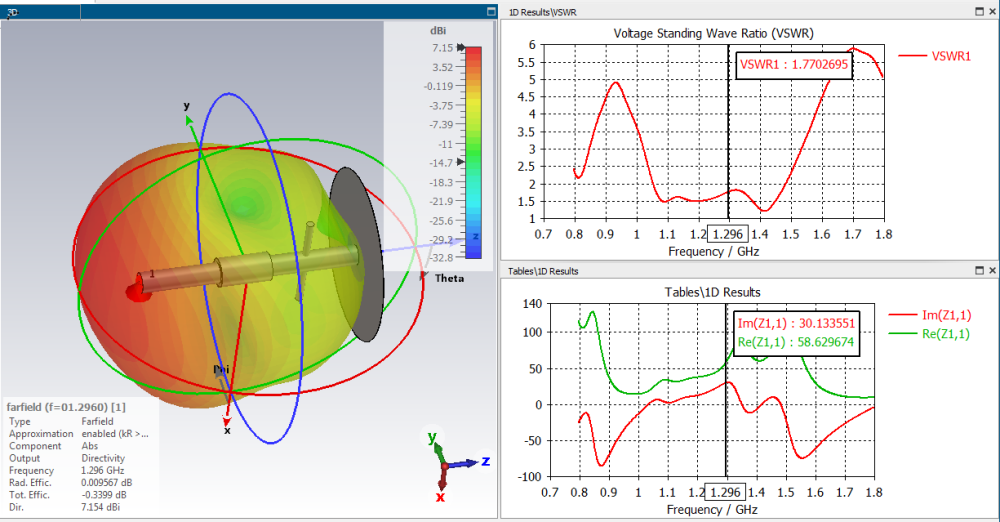
Task: Close the Tables 1D Results window
Action: (992, 271)
